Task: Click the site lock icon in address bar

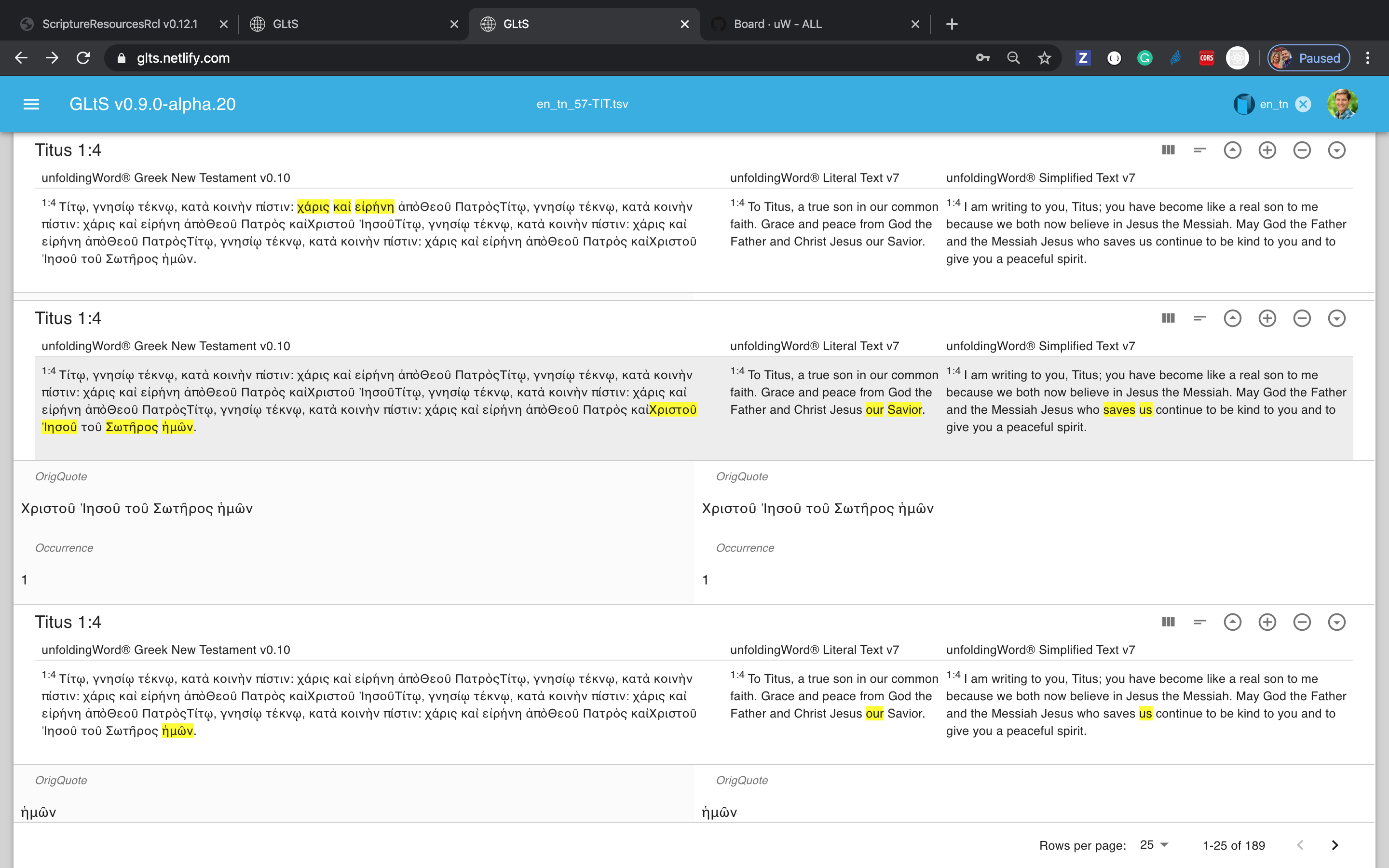Action: coord(121,58)
